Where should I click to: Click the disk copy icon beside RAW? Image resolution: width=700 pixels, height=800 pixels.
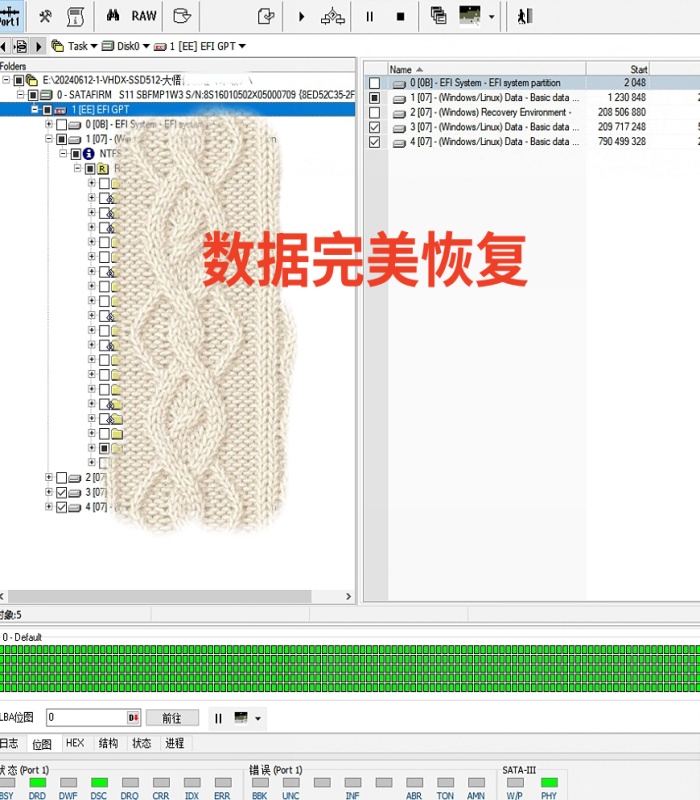182,16
